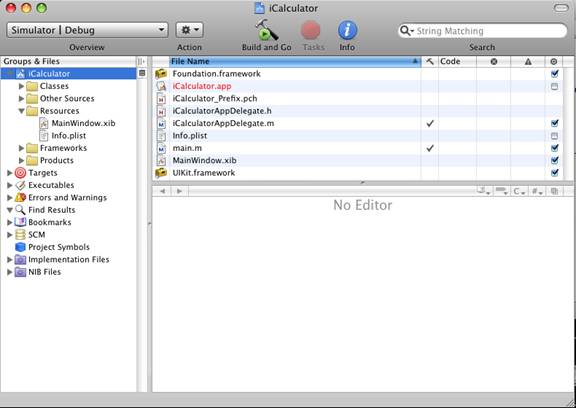Click the Errors and Warnings icon
576x408 pixels.
[20, 198]
